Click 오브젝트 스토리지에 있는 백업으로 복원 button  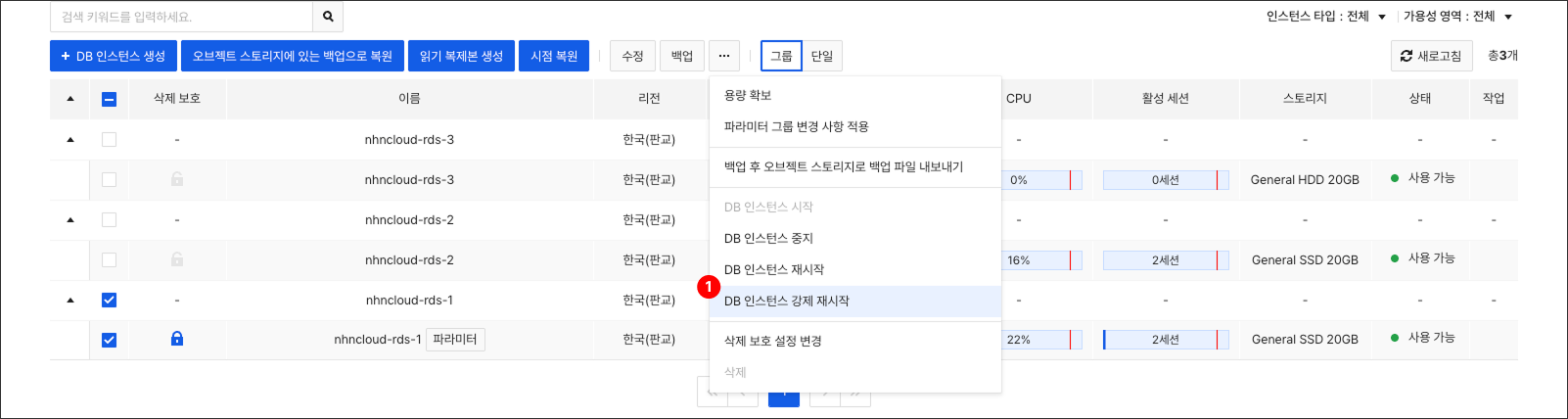[x=293, y=56]
